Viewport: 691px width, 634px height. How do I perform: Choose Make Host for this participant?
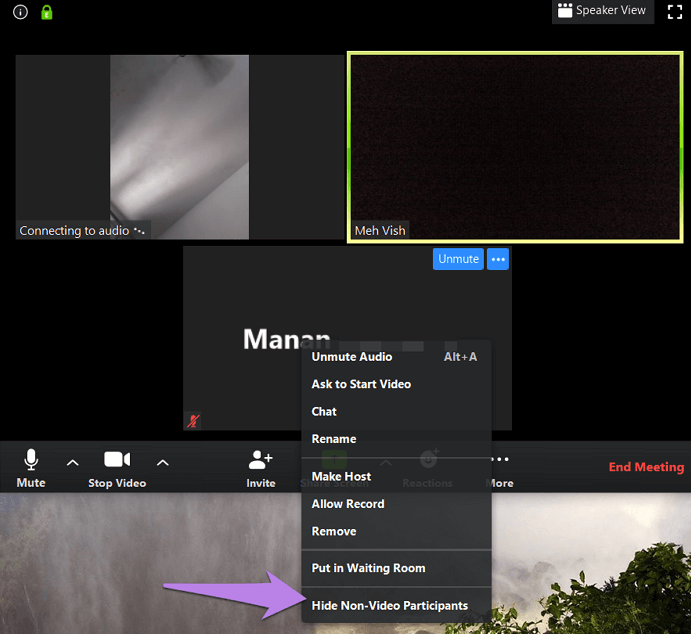[396, 476]
